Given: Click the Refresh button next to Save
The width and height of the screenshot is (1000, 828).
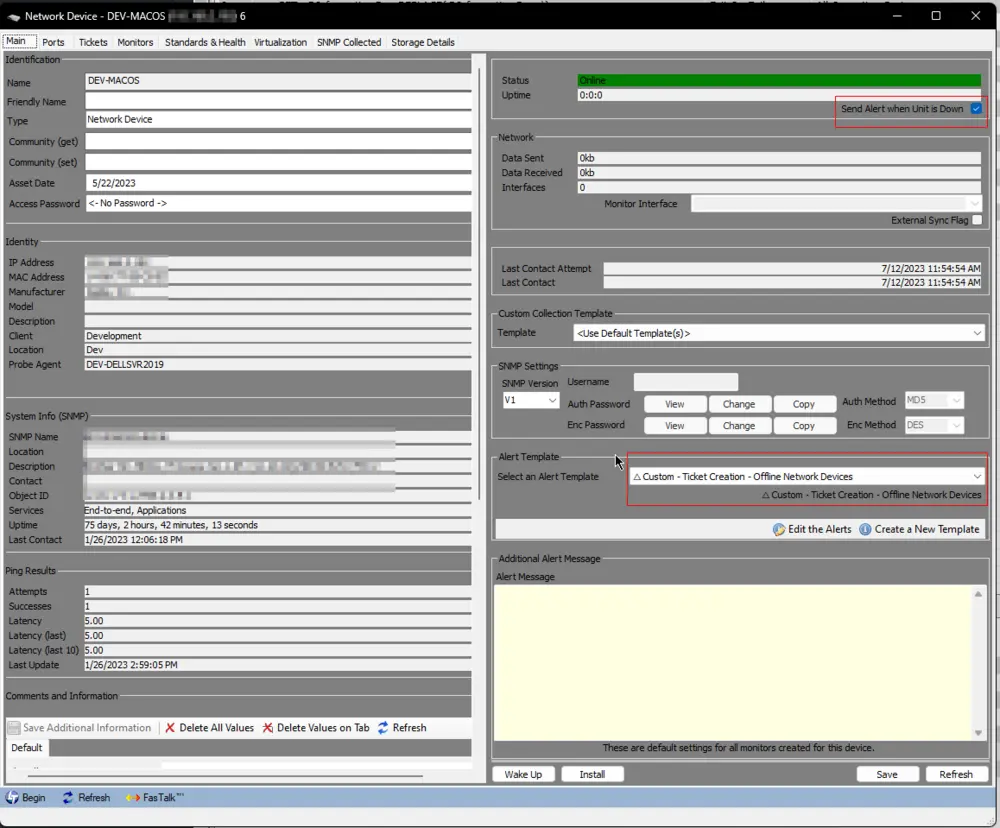Looking at the screenshot, I should pyautogui.click(x=956, y=774).
